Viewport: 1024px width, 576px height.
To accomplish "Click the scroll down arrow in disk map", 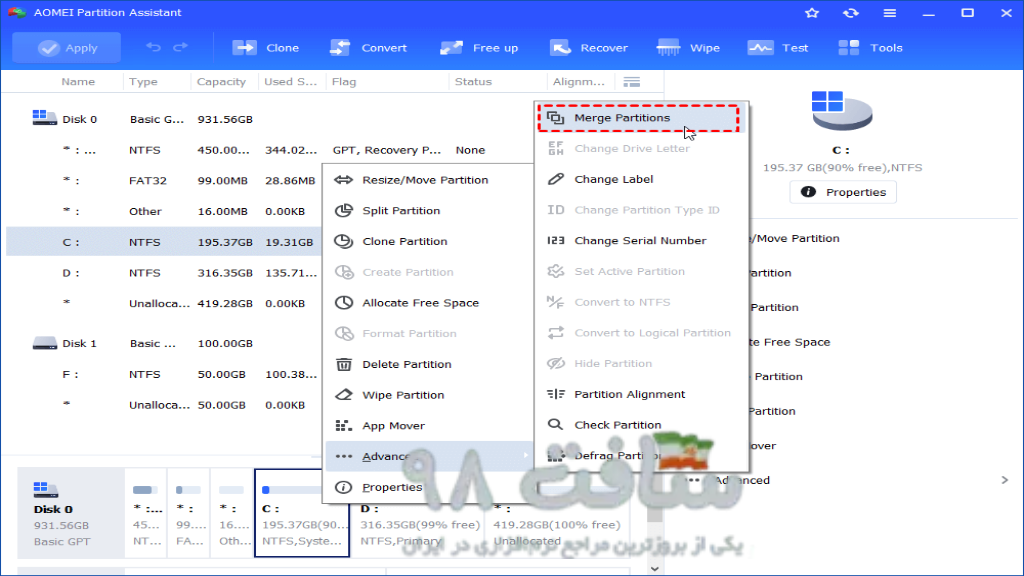I will 654,568.
